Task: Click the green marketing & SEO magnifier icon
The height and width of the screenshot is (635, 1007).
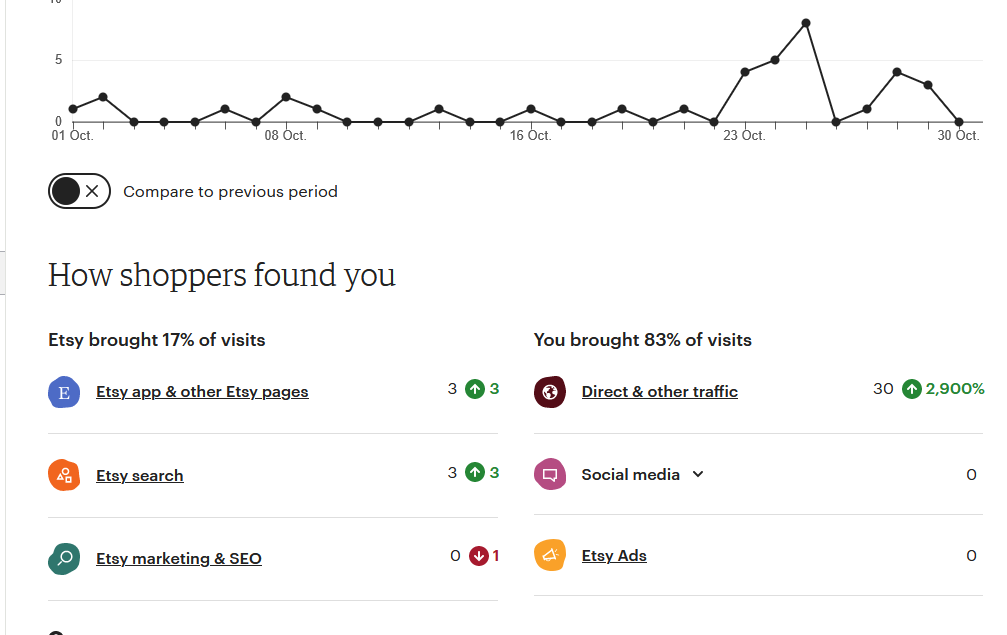Action: 64,559
